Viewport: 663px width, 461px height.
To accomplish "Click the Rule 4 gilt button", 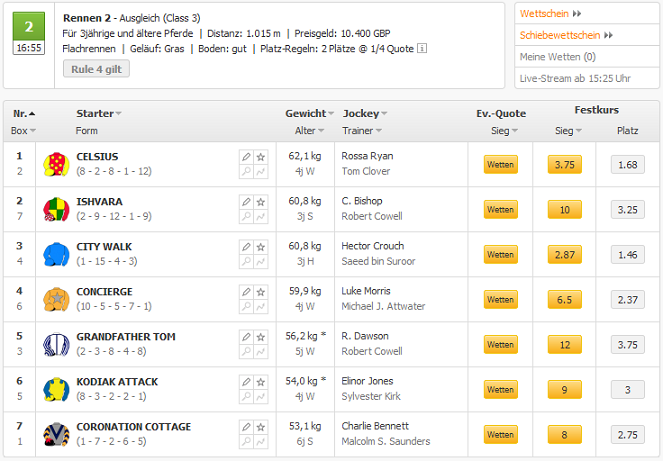I will tap(96, 69).
